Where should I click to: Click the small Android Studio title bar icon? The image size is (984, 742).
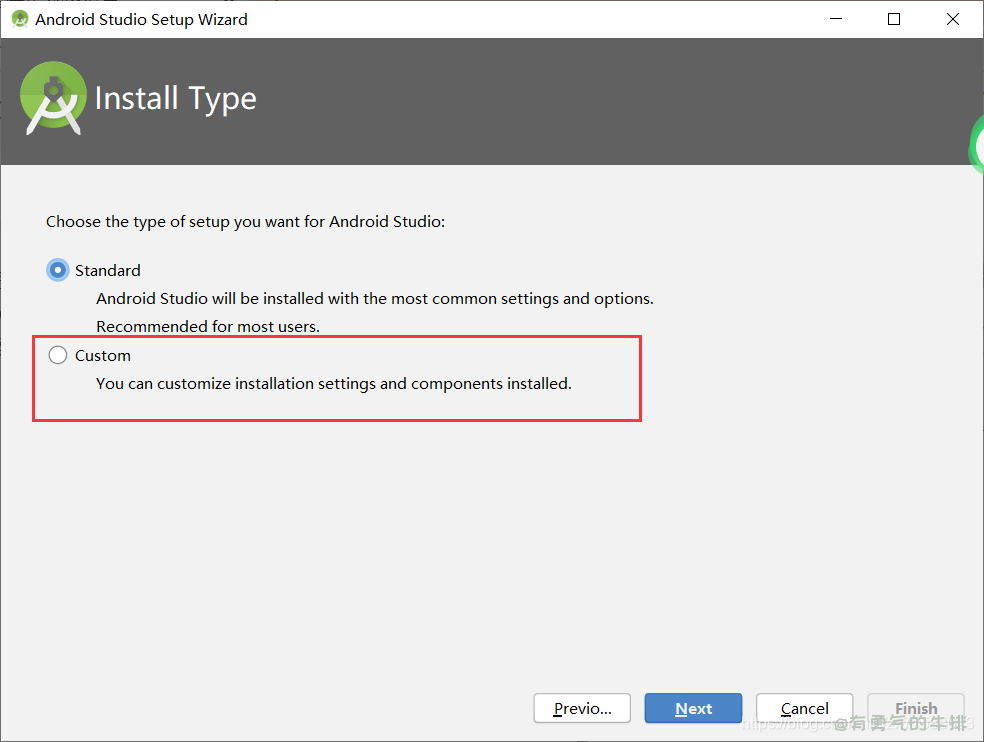[x=20, y=19]
